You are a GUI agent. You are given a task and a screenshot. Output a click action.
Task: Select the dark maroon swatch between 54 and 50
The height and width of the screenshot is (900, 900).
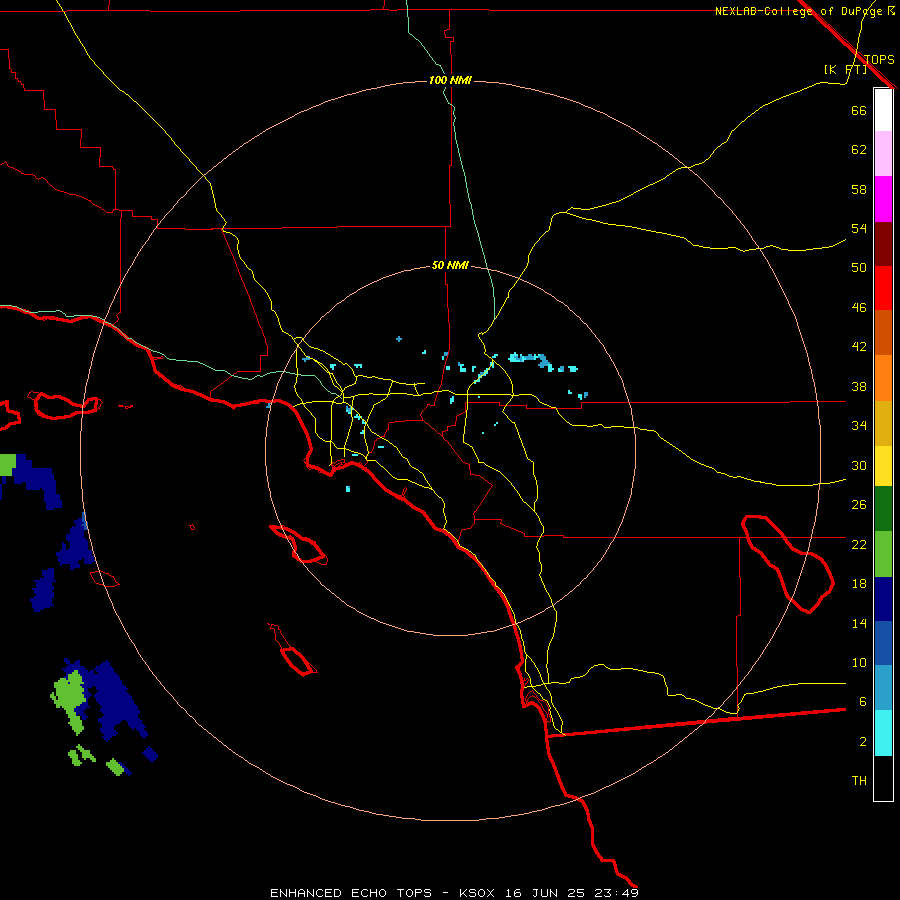(x=883, y=243)
